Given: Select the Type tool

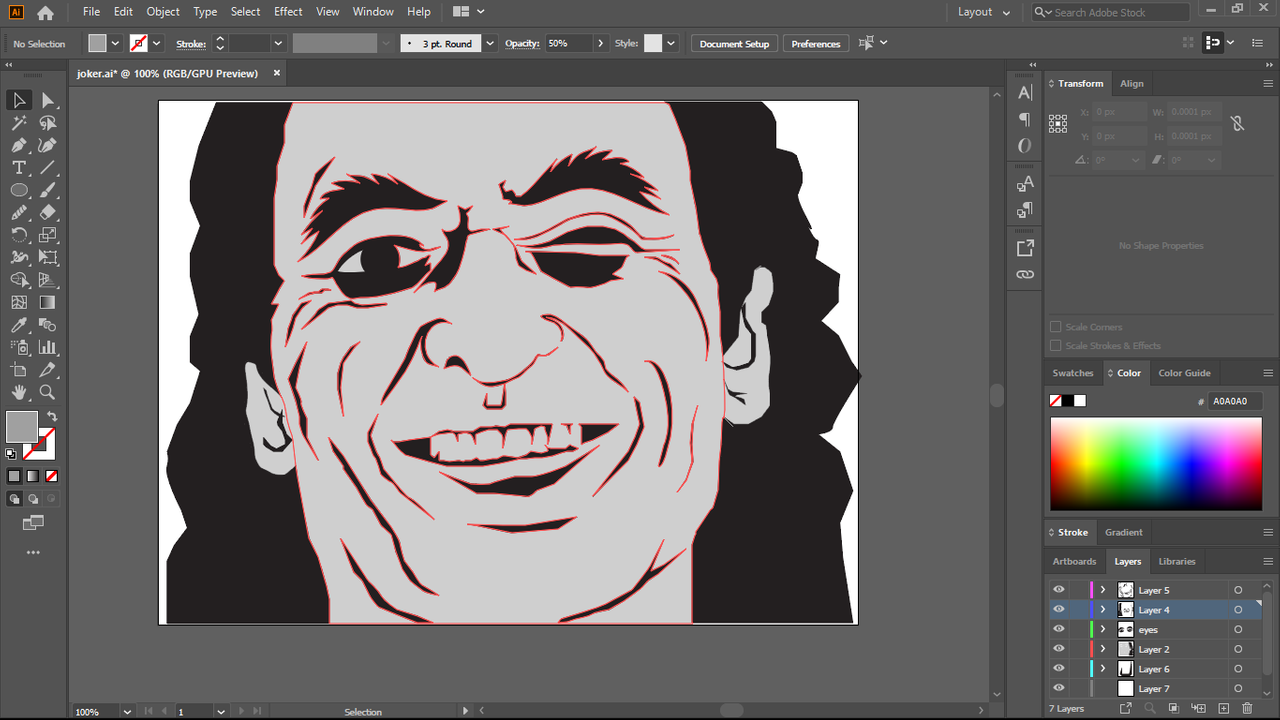Looking at the screenshot, I should click(19, 168).
